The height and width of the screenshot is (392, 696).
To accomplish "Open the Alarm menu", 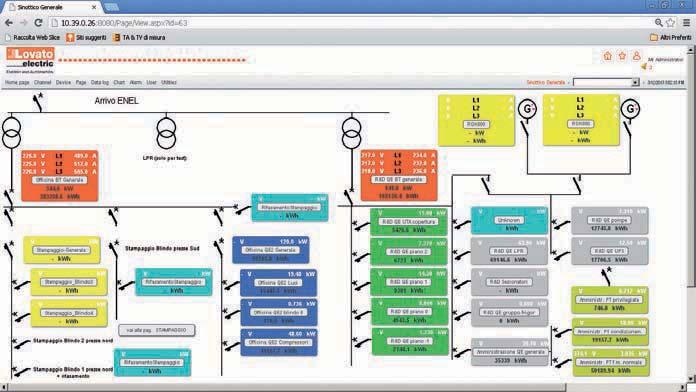I will 135,83.
